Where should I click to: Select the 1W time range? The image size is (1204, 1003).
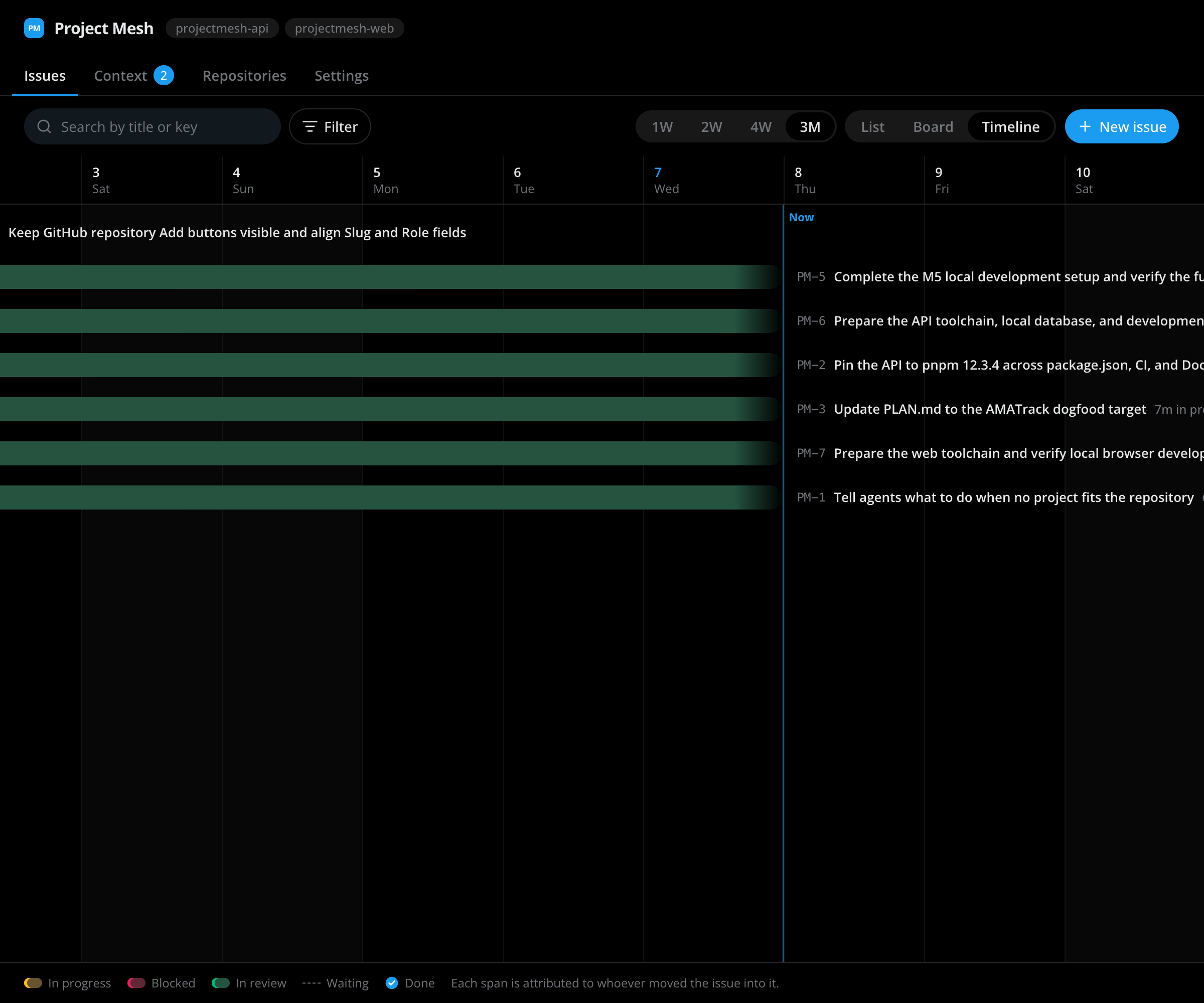click(662, 127)
